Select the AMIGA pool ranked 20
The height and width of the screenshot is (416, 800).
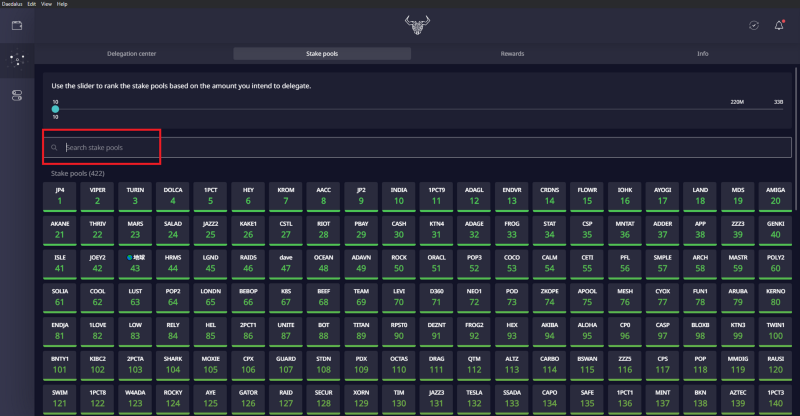coord(776,197)
